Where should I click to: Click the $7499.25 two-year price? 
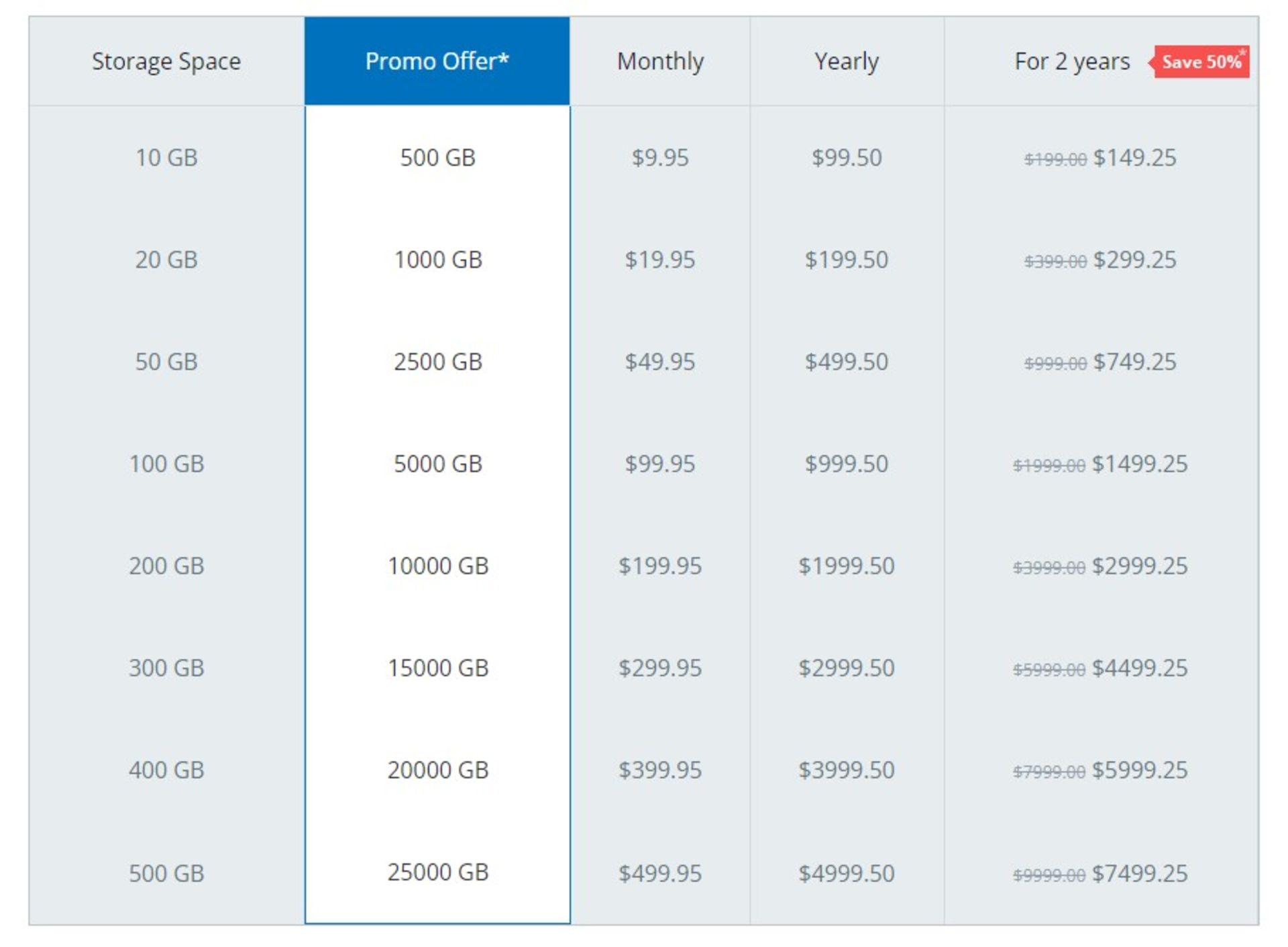pos(1140,873)
